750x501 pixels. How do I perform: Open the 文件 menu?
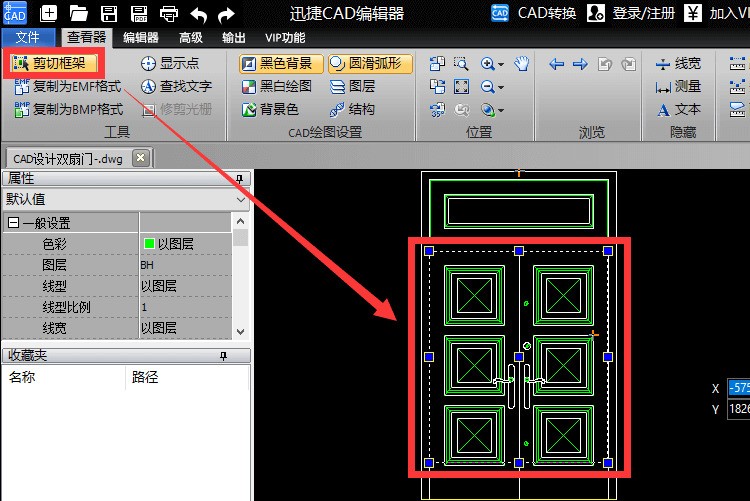[29, 37]
